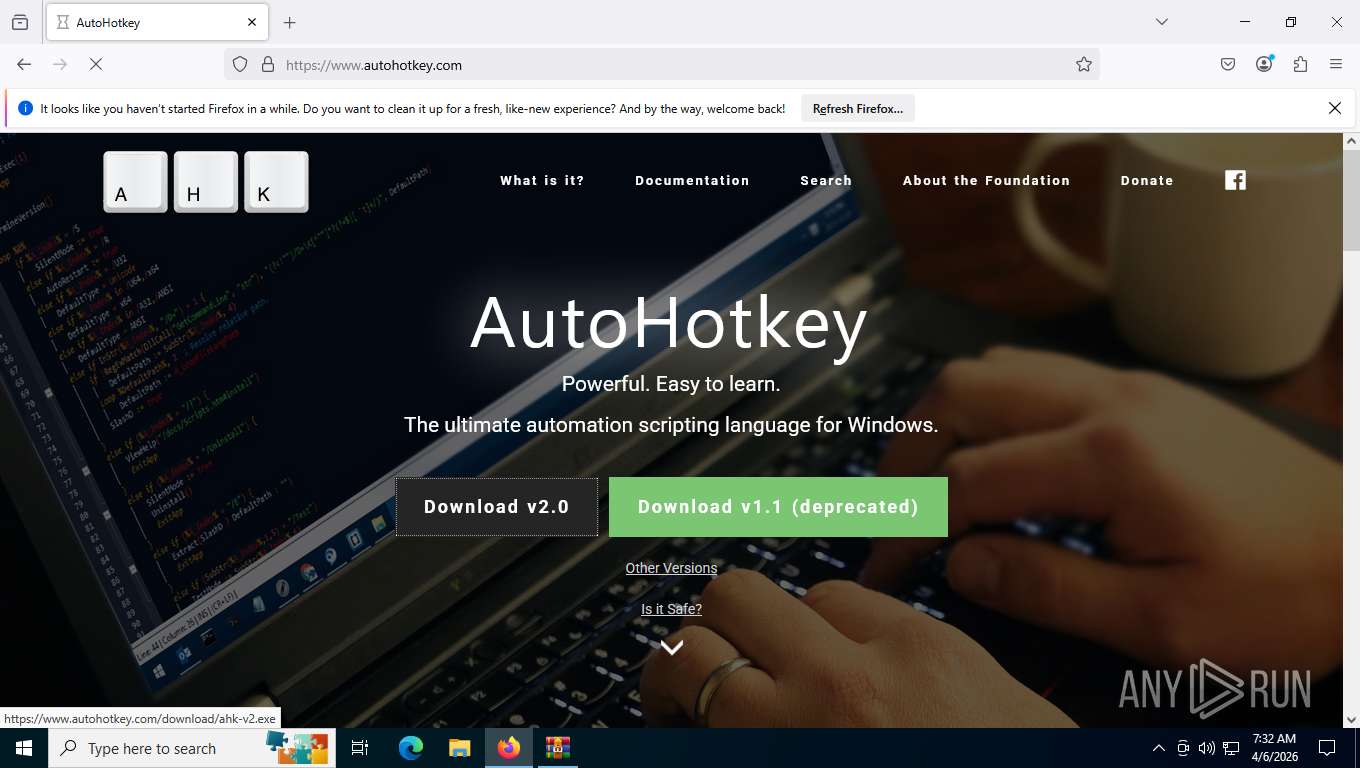
Task: Launch Microsoft Edge from the taskbar
Action: coord(411,748)
